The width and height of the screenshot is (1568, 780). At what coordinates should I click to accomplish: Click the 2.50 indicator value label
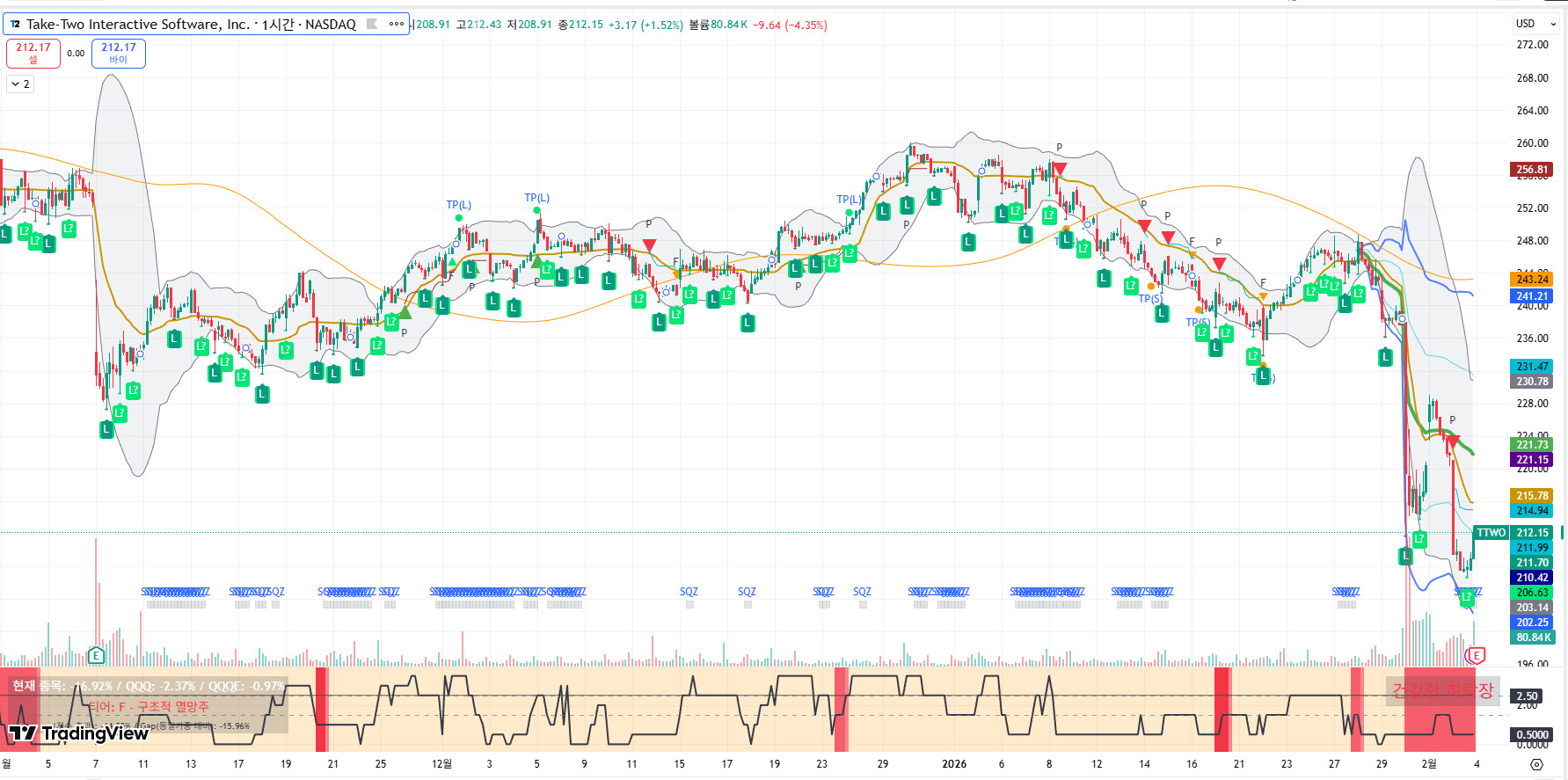[x=1528, y=696]
